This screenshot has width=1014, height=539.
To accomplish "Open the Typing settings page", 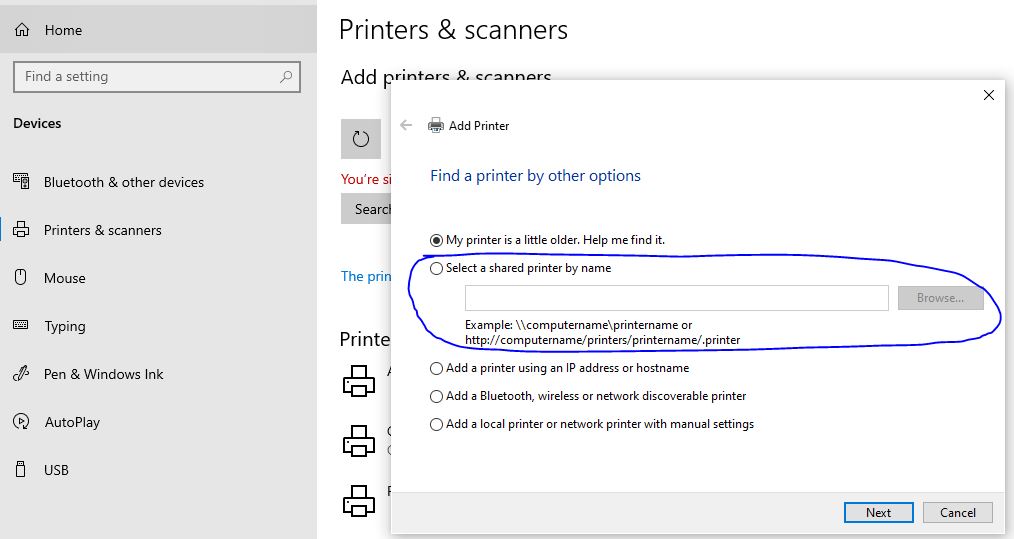I will tap(64, 326).
